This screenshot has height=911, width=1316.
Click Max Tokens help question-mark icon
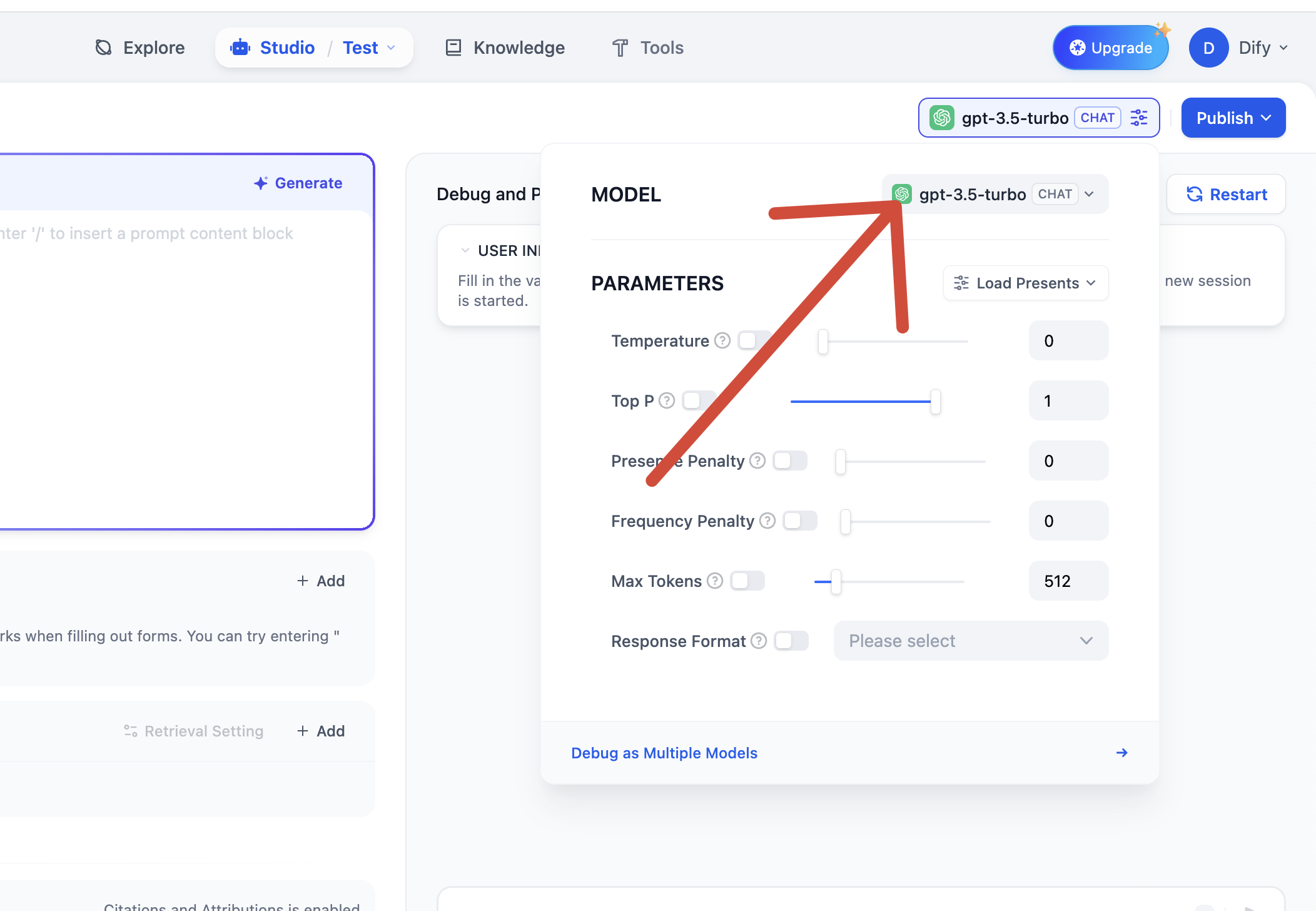tap(715, 581)
